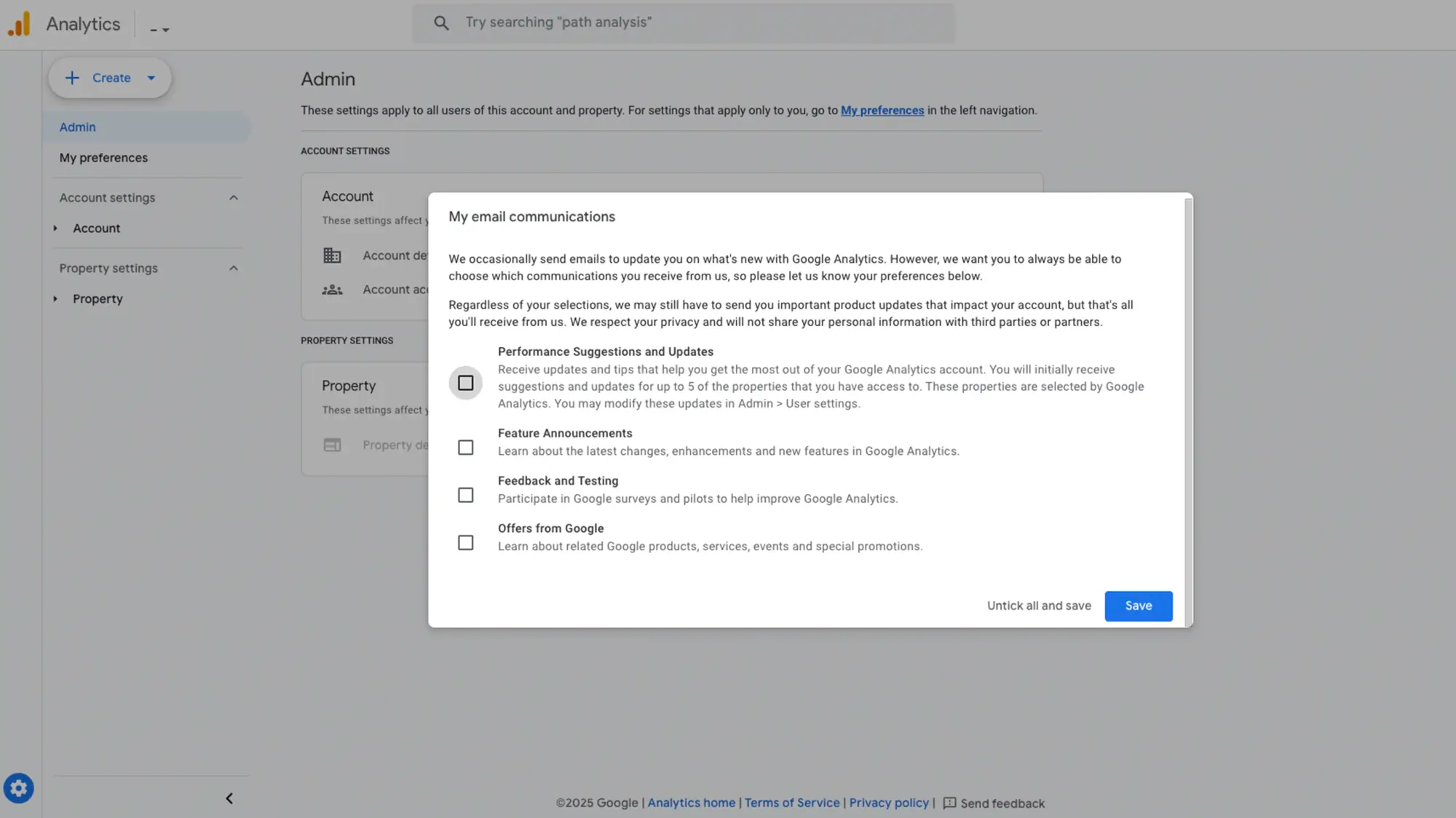Check the Feedback and Testing box
The width and height of the screenshot is (1456, 818).
tap(465, 495)
